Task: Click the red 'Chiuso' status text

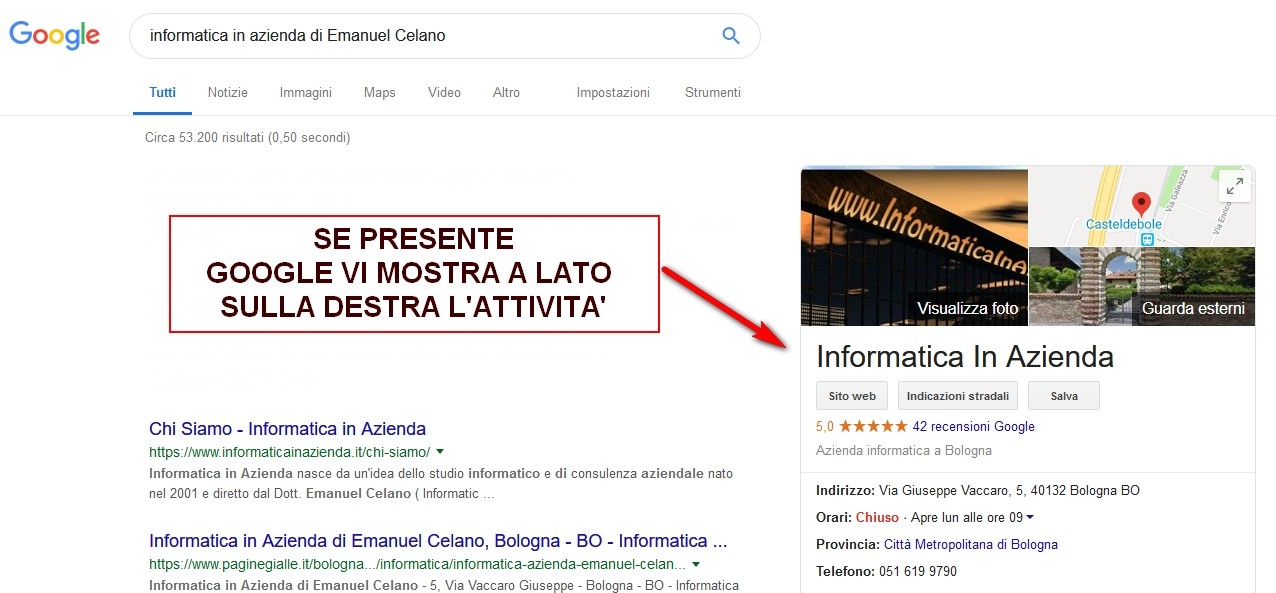Action: (x=877, y=518)
